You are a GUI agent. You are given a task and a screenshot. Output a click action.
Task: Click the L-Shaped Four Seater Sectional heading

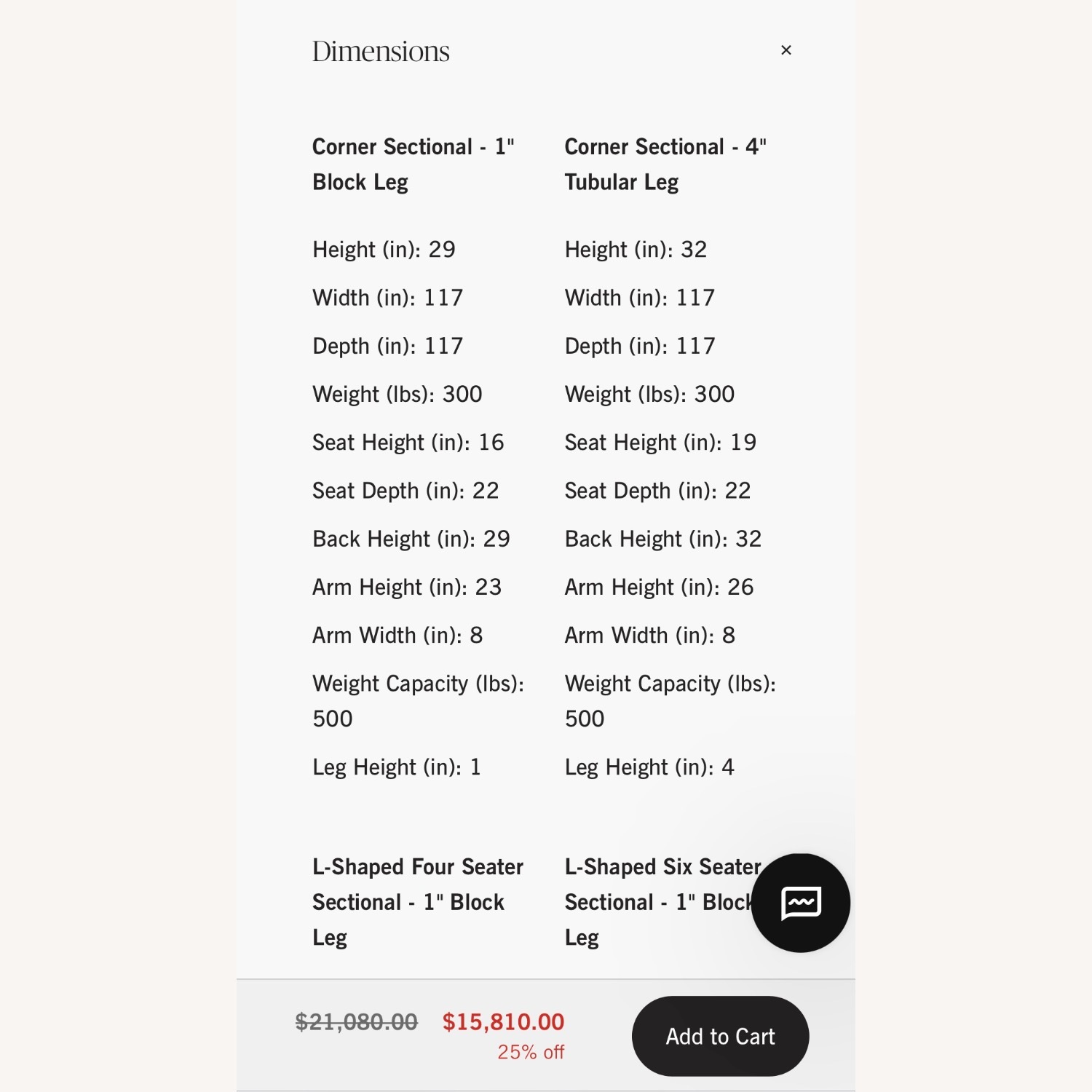coord(417,901)
